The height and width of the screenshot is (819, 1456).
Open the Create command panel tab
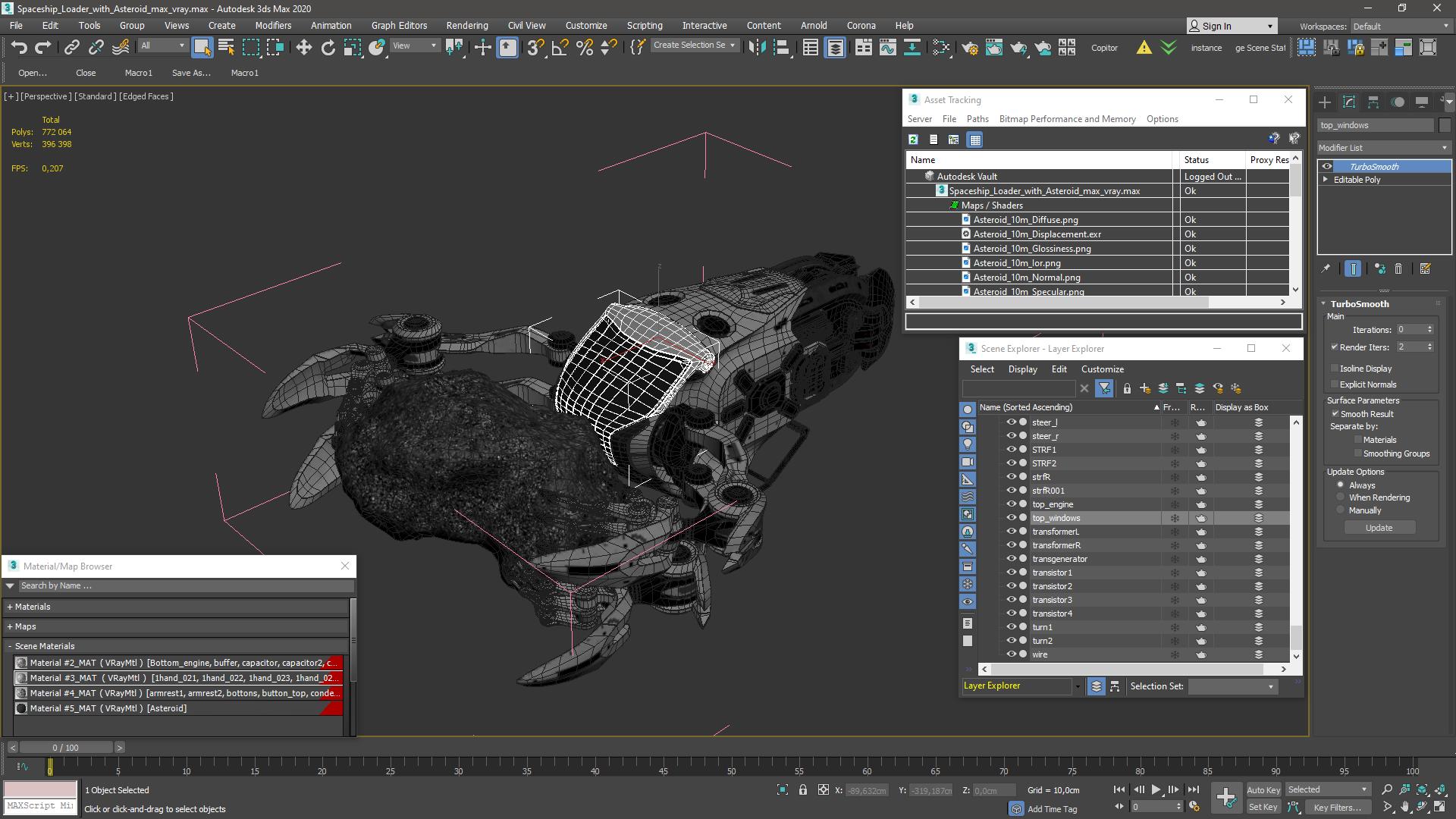pyautogui.click(x=1325, y=102)
